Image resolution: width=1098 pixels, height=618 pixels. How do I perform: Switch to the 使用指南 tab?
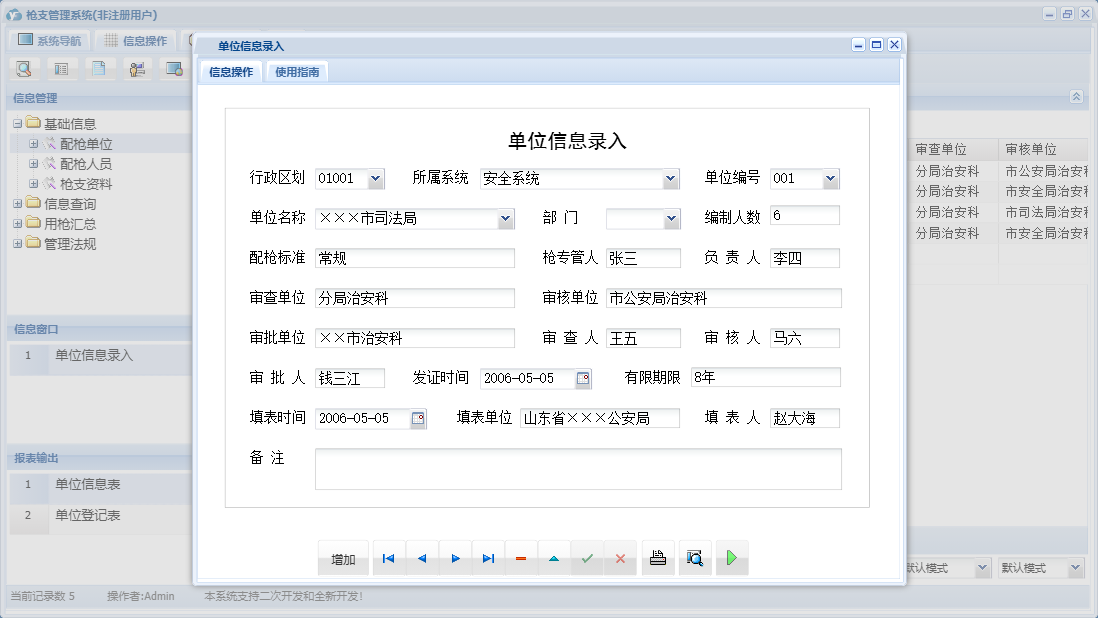coord(296,71)
